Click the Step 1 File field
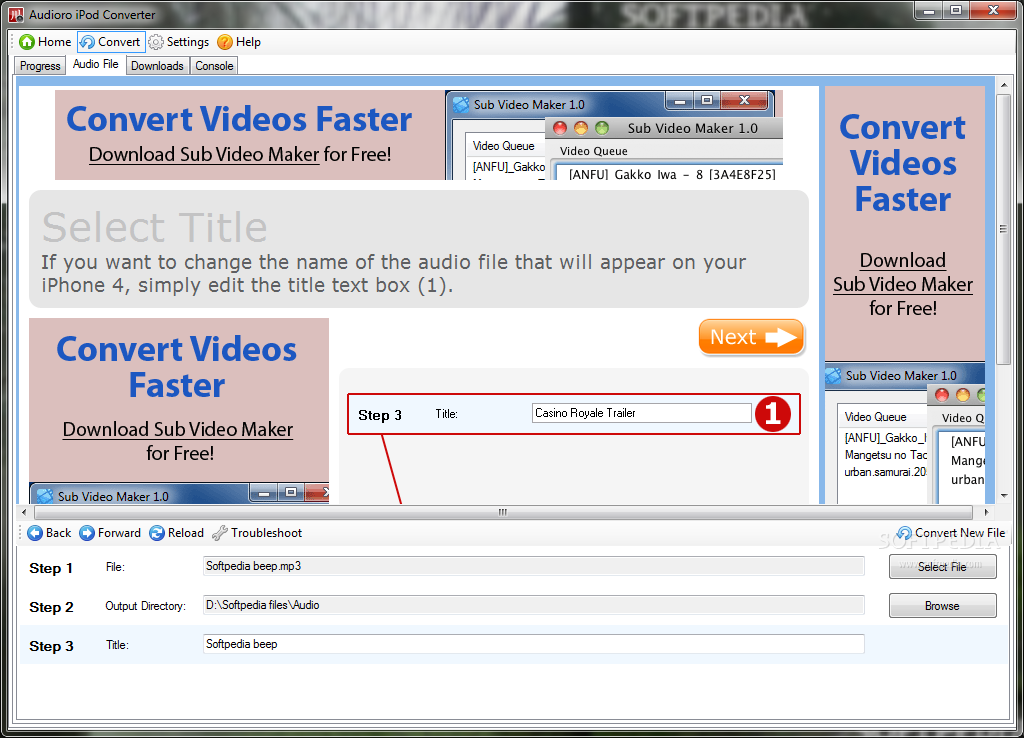1024x738 pixels. pos(534,566)
